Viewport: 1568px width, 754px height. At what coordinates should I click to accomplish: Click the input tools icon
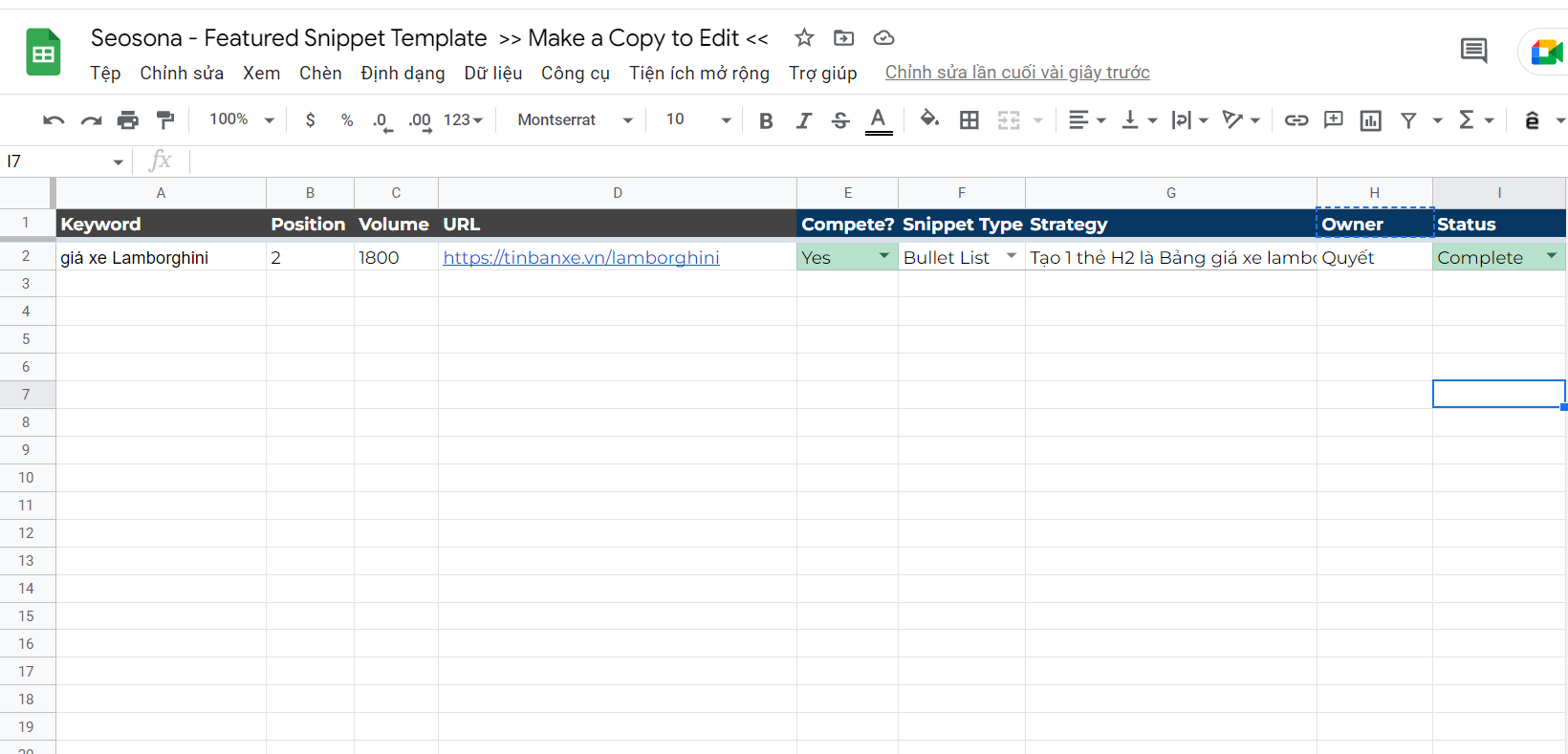point(1532,120)
